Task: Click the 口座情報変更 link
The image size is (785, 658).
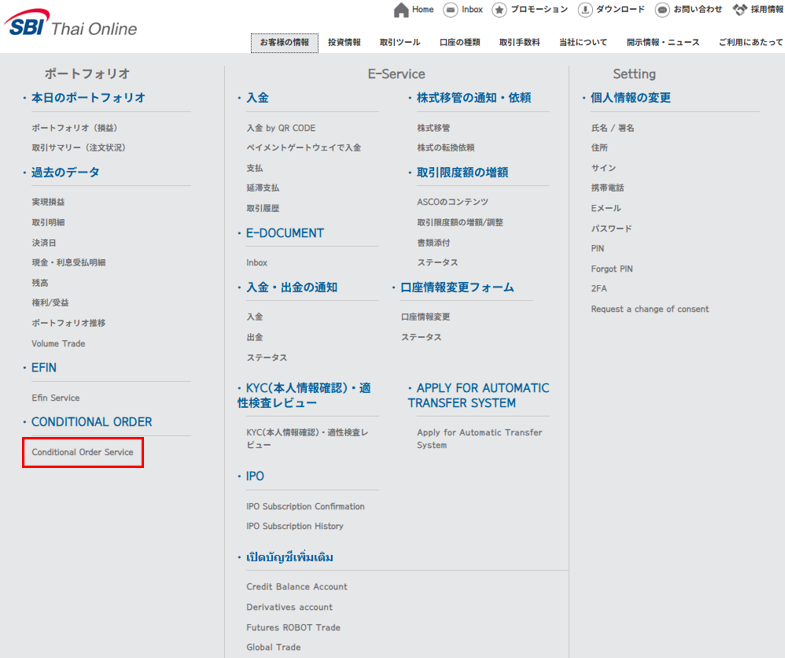Action: [426, 317]
